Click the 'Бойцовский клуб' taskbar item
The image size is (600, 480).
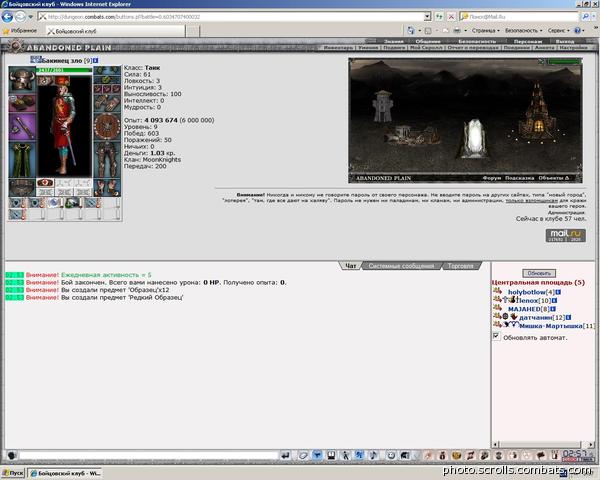click(65, 473)
